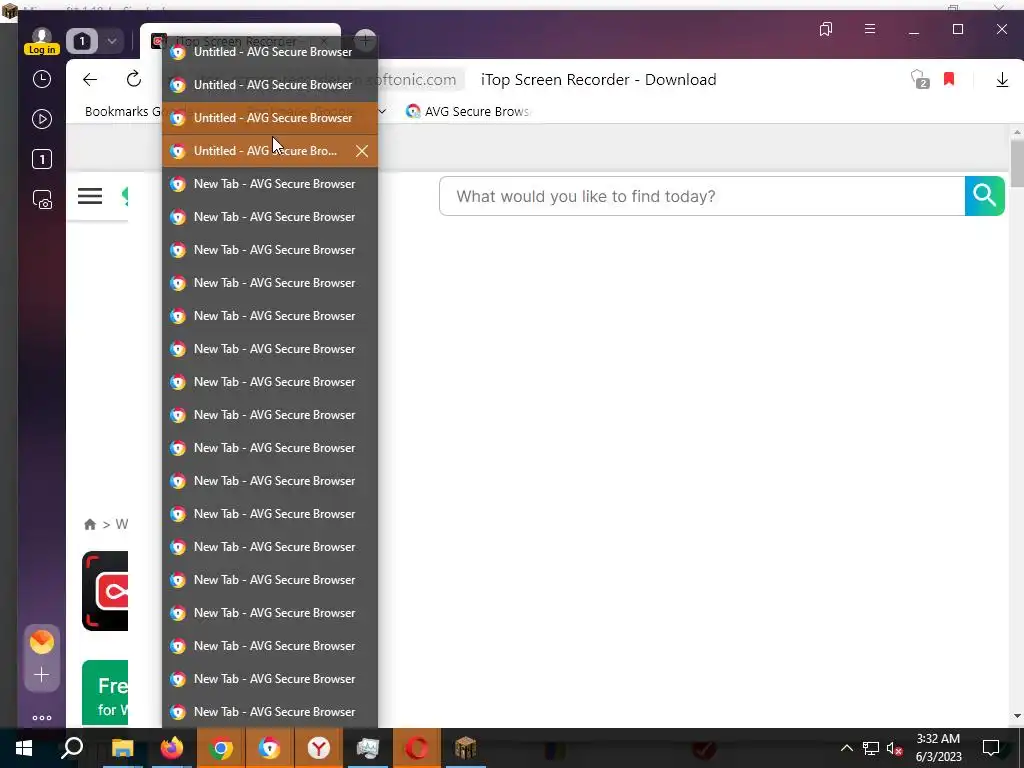Open File Explorer from taskbar
Screen dimensions: 1024x768
coord(122,748)
